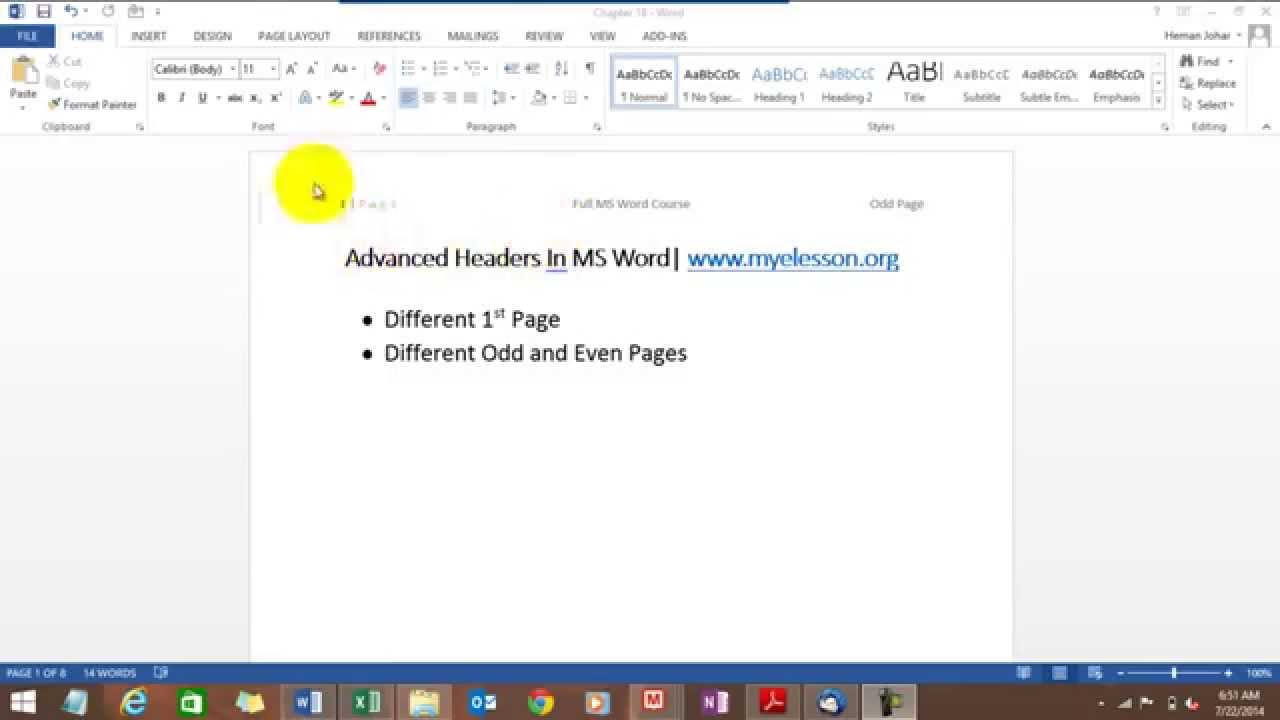Switch to the INSERT tab
The image size is (1280, 720).
[x=149, y=36]
